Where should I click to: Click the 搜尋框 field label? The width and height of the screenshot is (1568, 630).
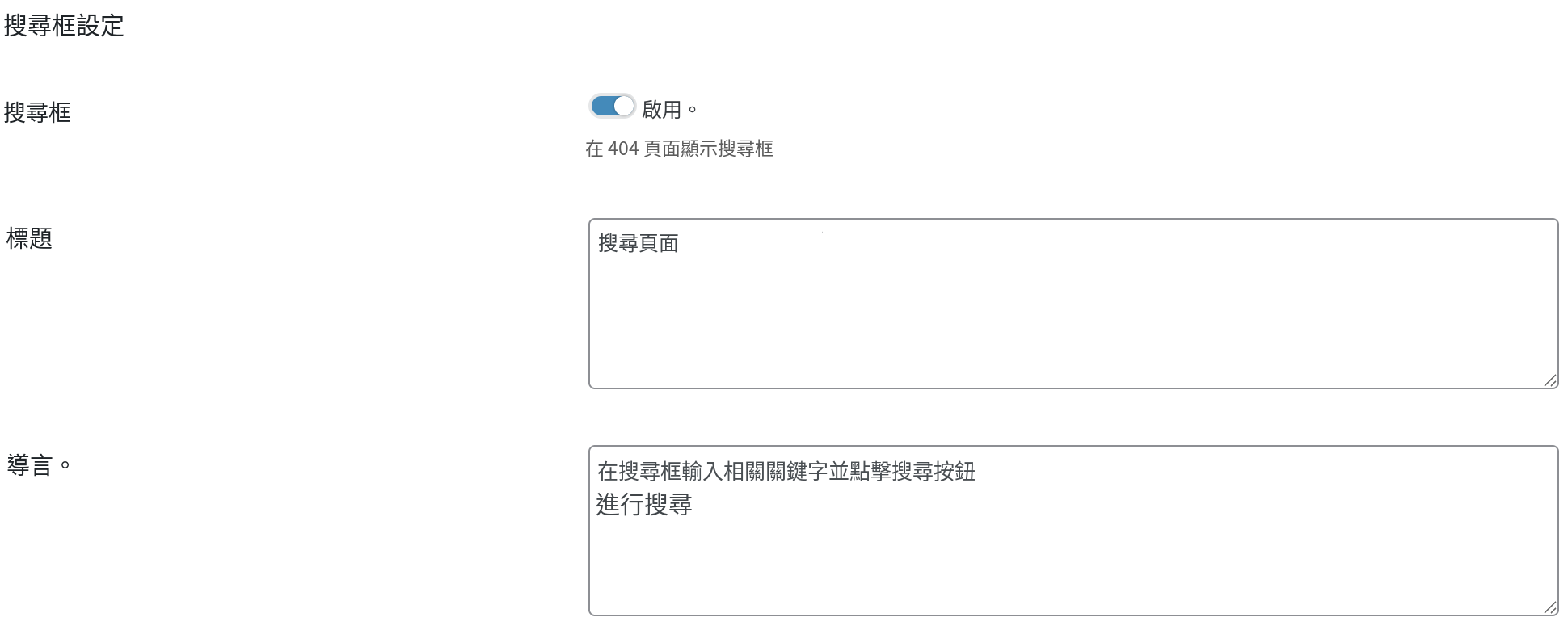37,112
